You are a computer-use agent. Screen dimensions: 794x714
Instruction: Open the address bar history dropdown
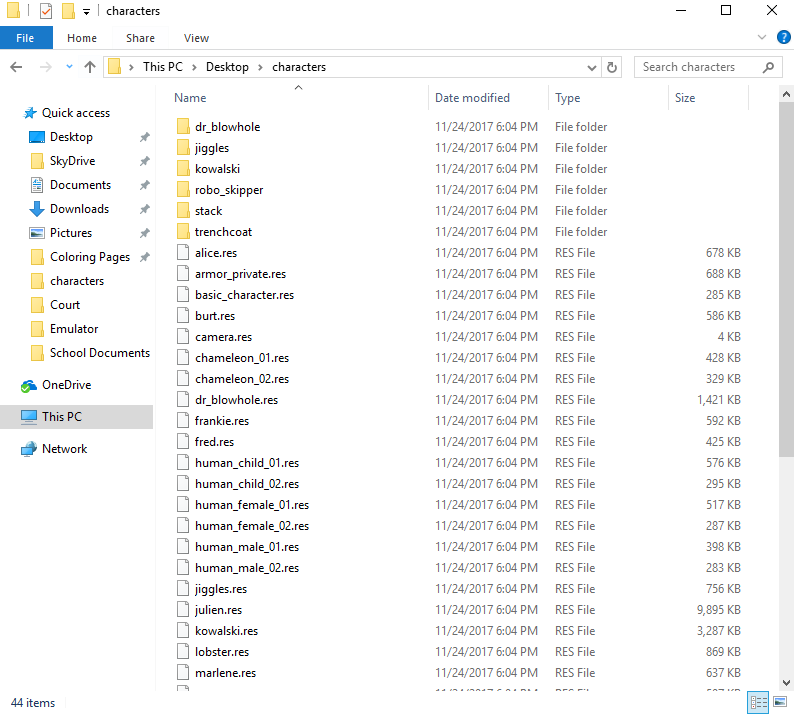click(591, 67)
